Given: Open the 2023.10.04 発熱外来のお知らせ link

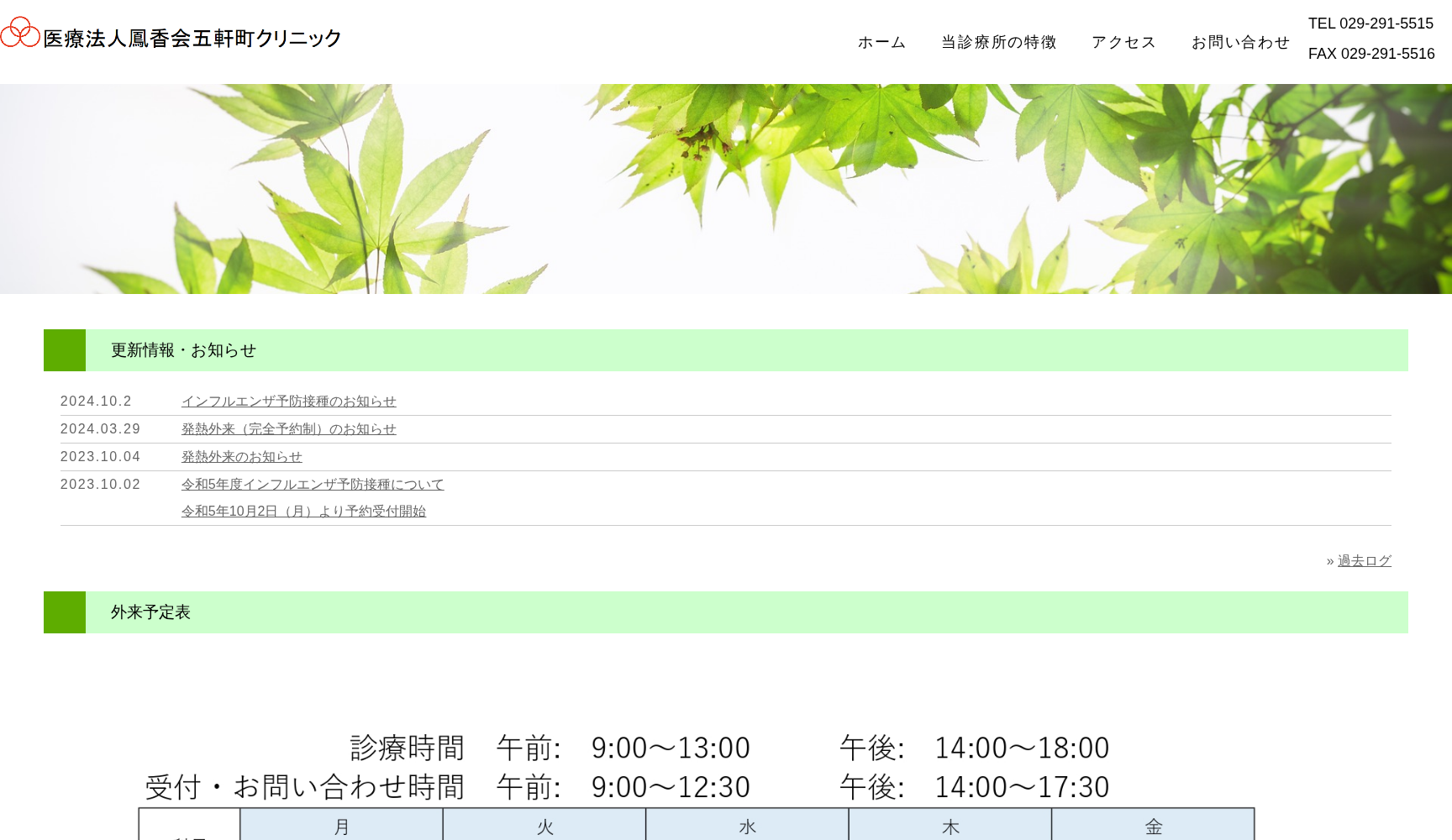Looking at the screenshot, I should (x=241, y=457).
